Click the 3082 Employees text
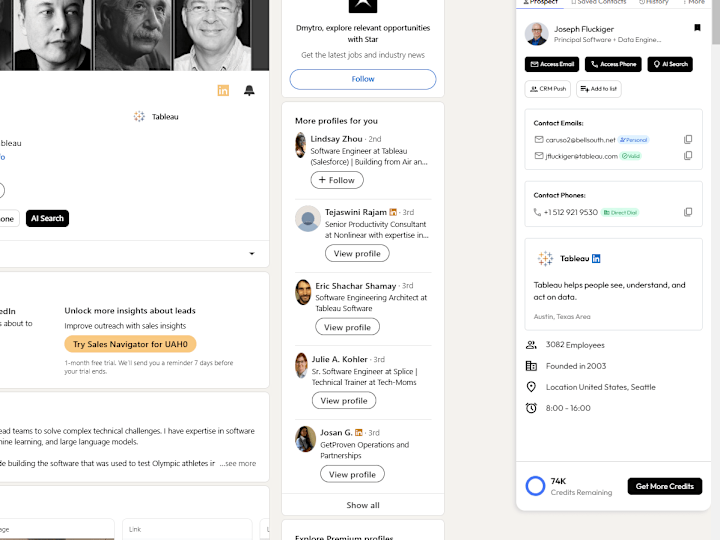Image resolution: width=720 pixels, height=540 pixels. click(x=575, y=345)
